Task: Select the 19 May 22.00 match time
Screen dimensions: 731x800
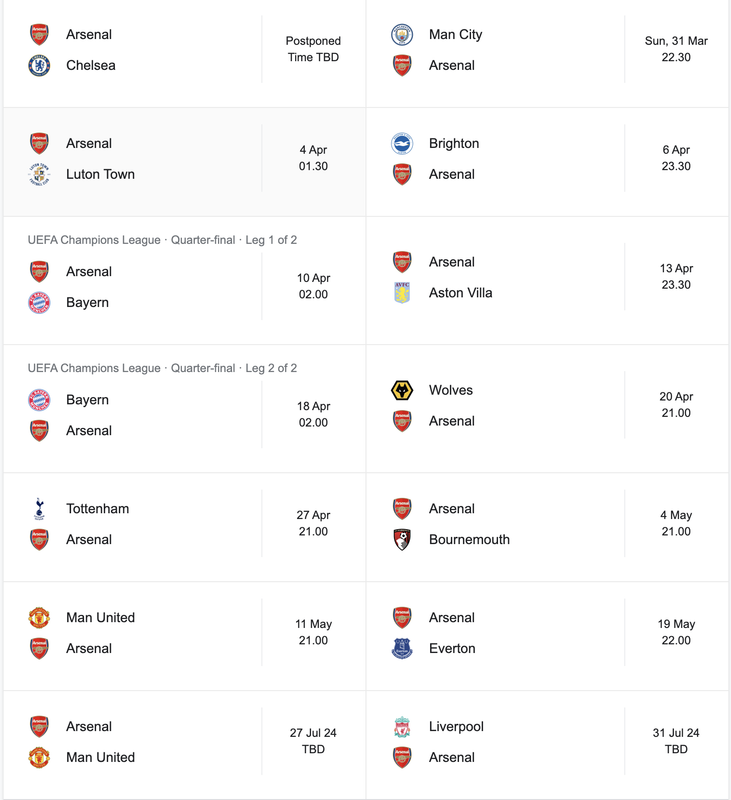Action: click(676, 632)
